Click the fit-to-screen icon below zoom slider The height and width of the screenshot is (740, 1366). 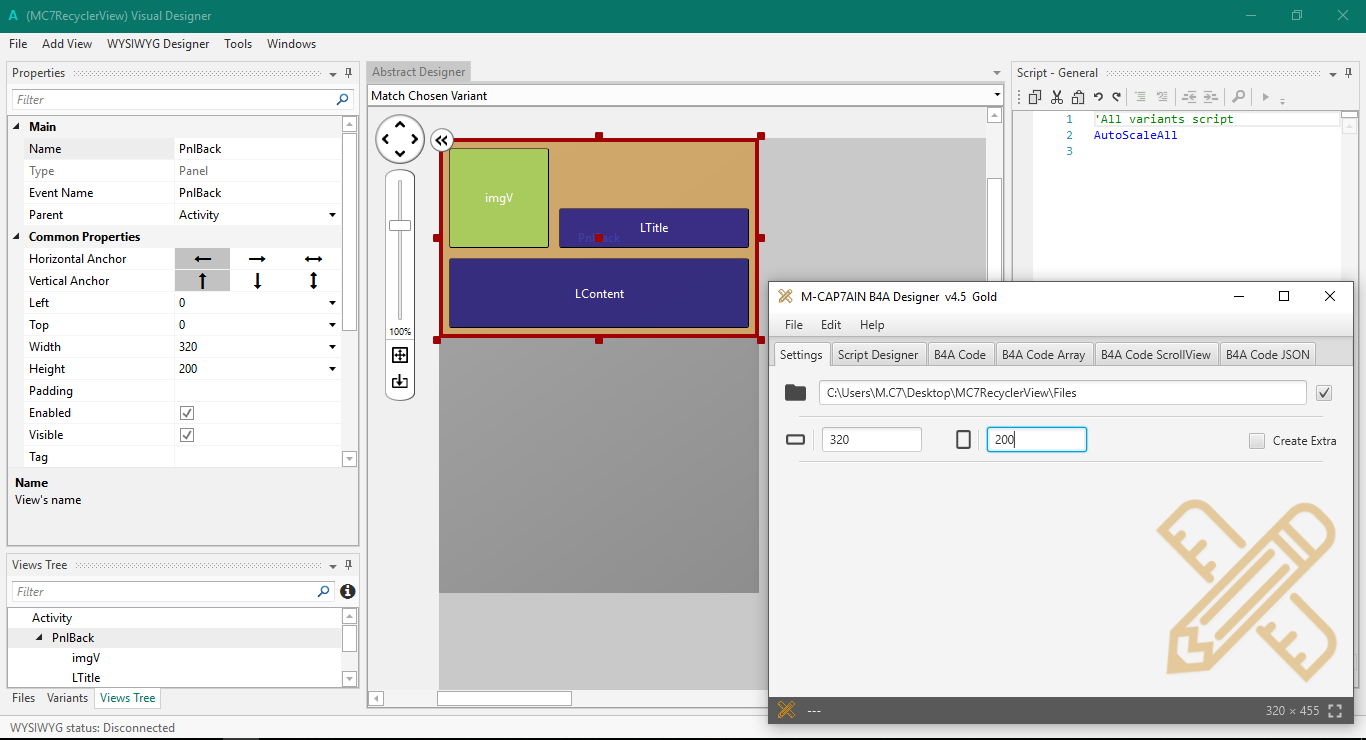coord(400,355)
